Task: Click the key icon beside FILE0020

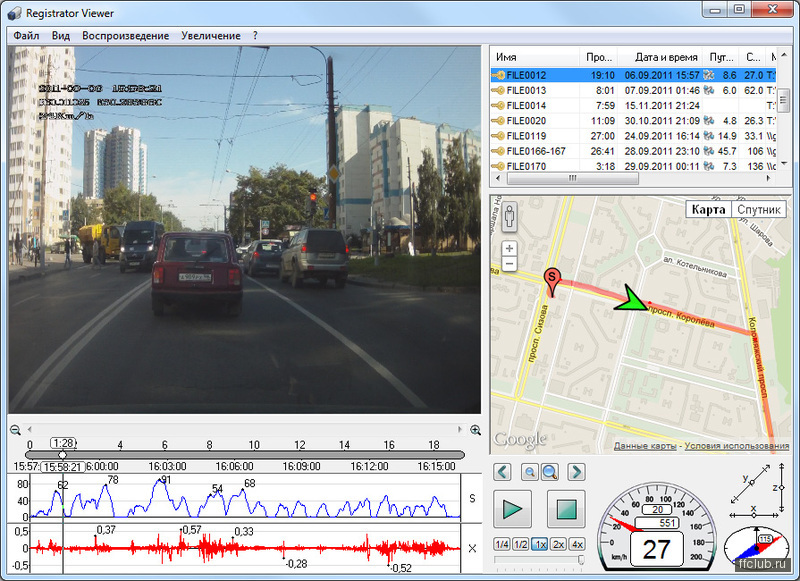Action: click(x=498, y=121)
